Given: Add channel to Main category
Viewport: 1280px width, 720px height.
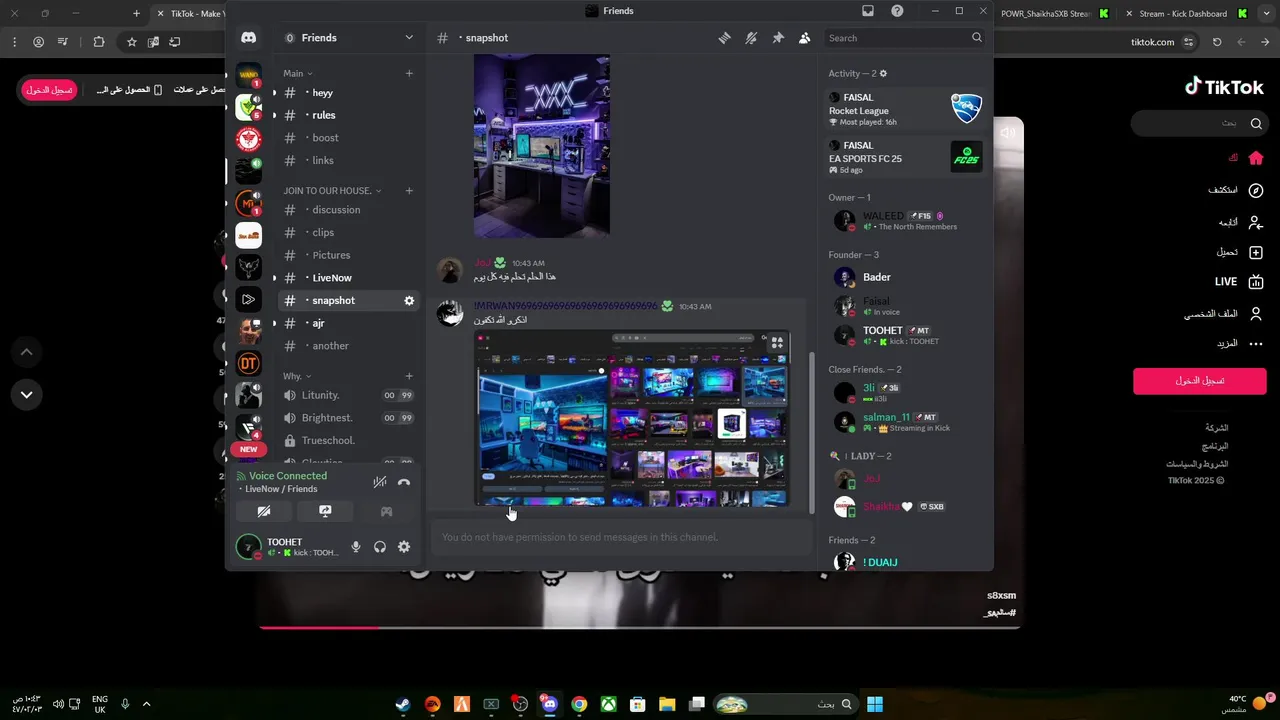Looking at the screenshot, I should (409, 73).
